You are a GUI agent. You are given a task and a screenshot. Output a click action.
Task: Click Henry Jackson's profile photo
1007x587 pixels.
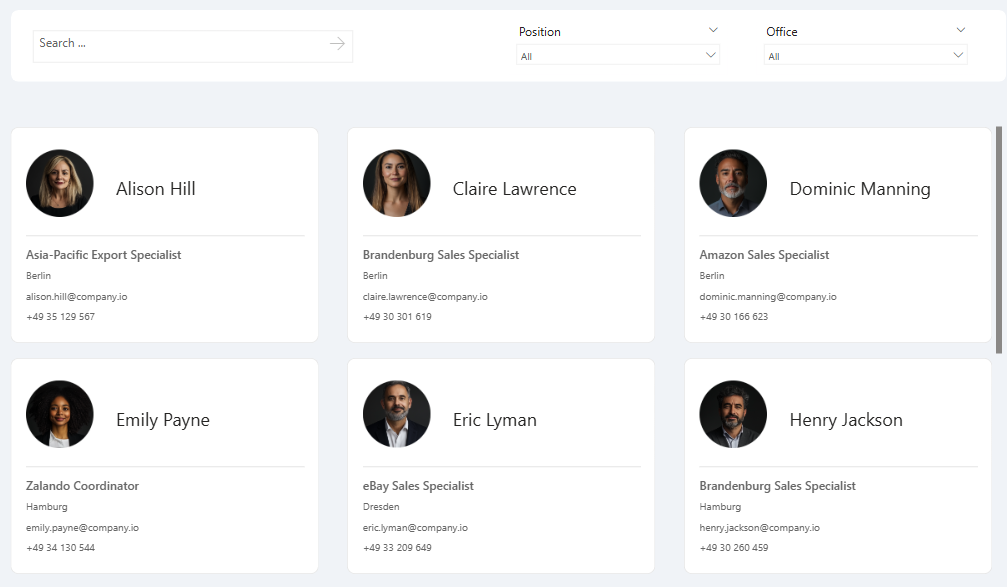(733, 414)
